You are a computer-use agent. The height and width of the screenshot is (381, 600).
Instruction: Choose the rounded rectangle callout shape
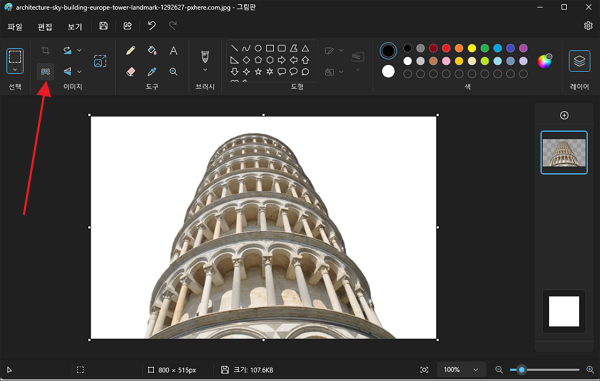(x=282, y=72)
